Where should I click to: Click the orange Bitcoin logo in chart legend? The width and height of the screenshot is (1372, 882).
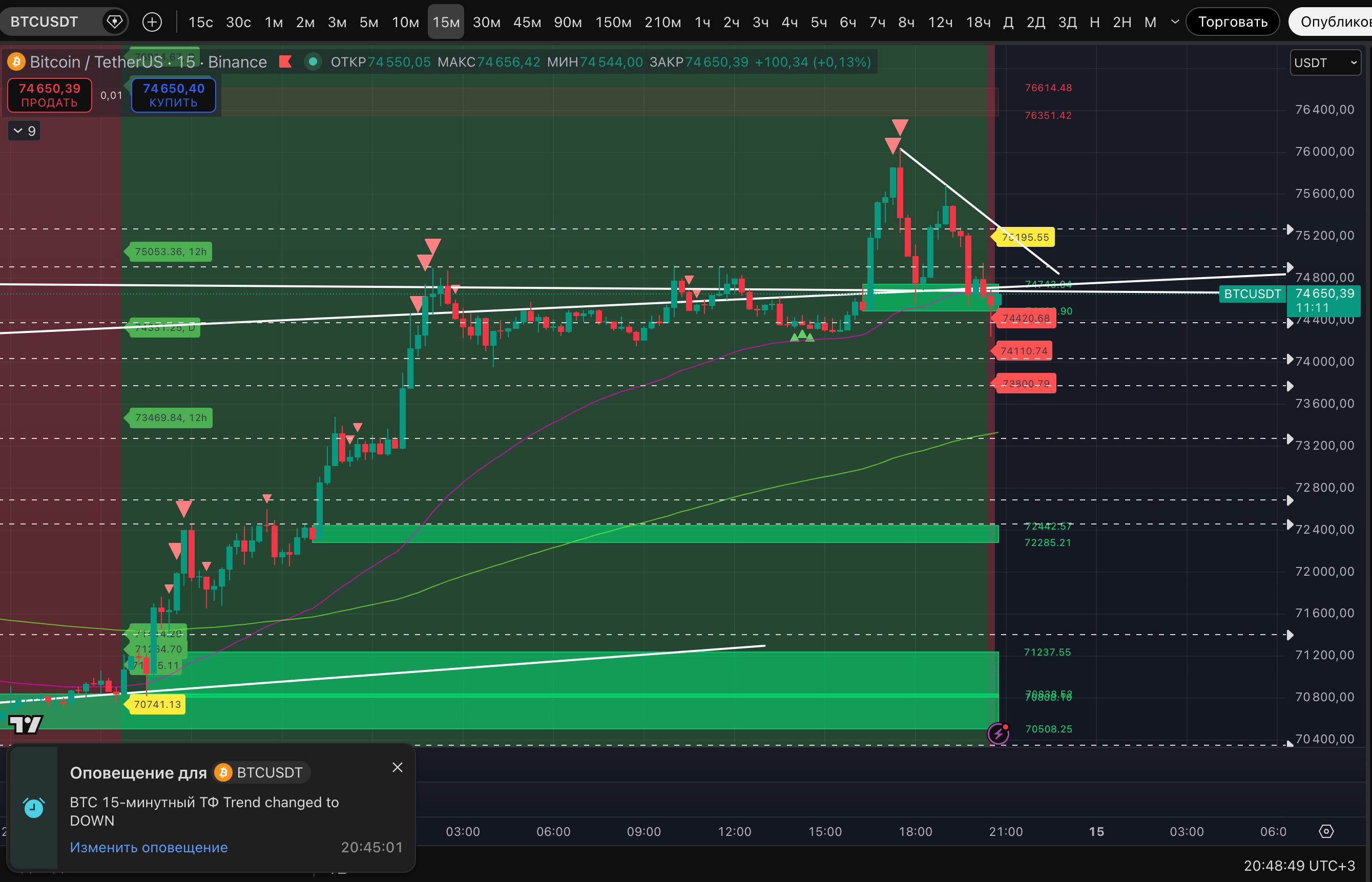point(16,61)
